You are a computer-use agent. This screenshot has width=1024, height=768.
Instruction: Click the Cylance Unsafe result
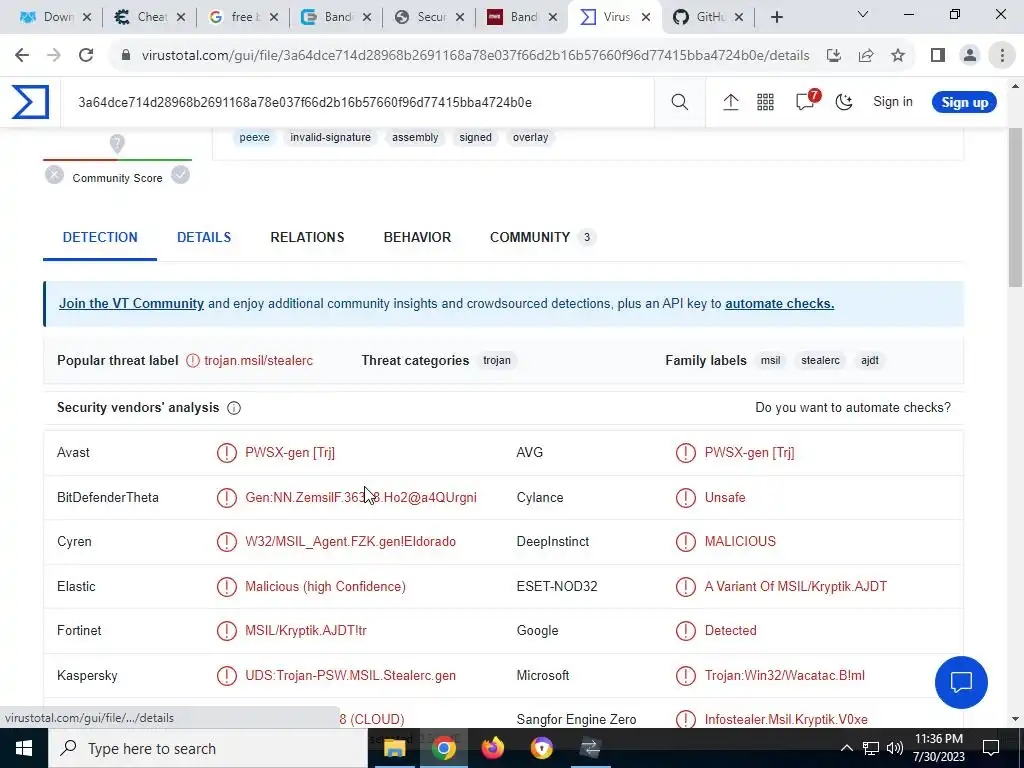(x=725, y=498)
